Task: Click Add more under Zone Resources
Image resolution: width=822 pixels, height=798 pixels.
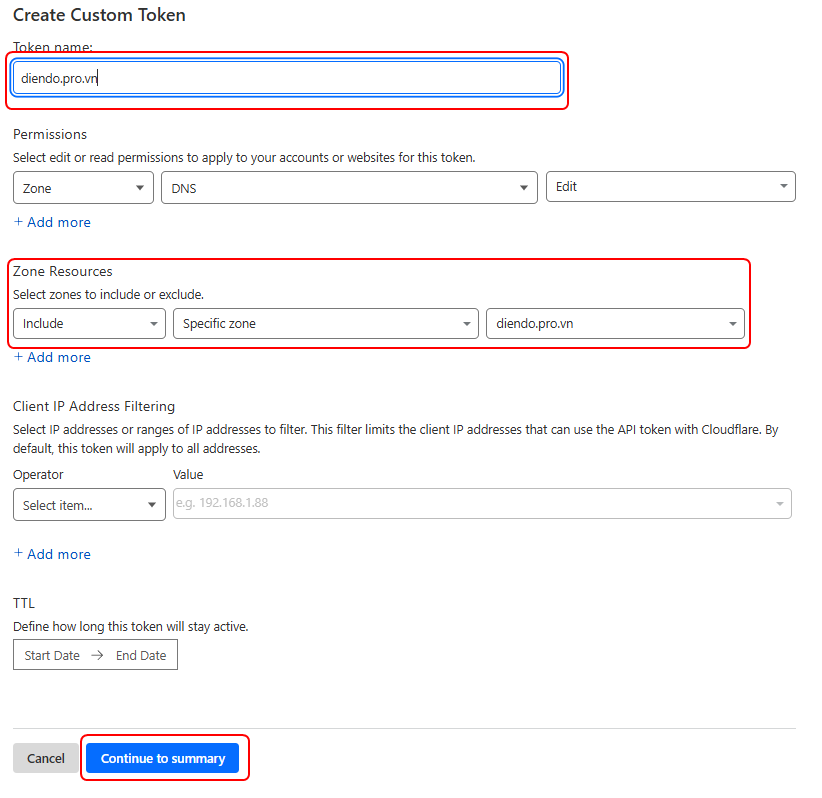Action: pos(52,357)
